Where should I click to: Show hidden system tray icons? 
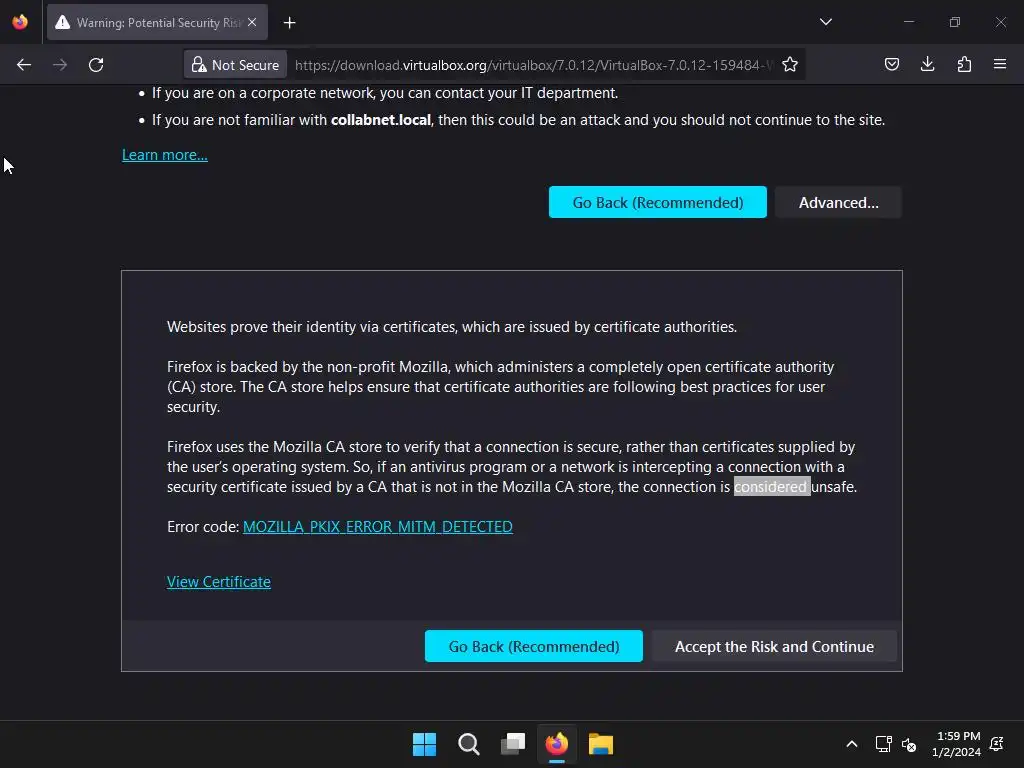[x=852, y=744]
